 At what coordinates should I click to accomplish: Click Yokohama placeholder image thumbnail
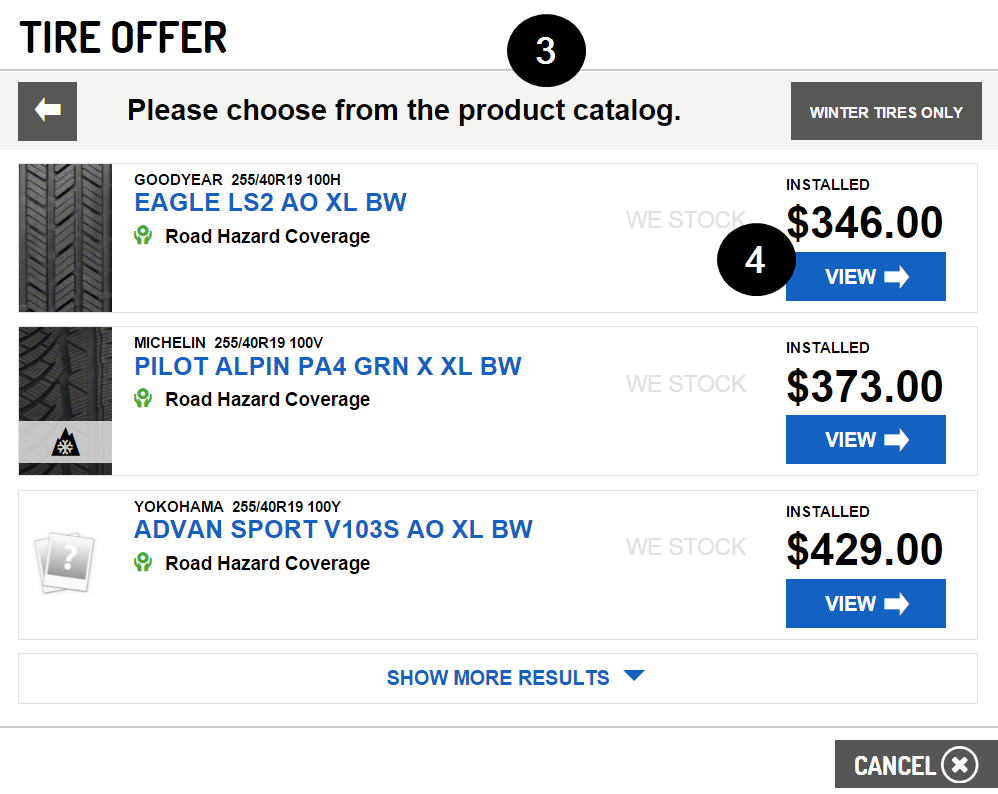point(65,564)
